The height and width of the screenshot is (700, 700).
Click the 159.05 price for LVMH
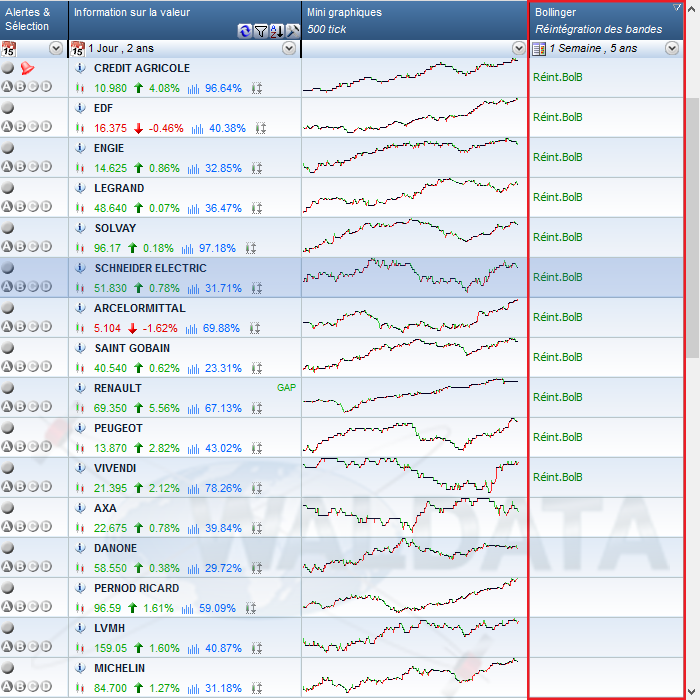point(110,648)
